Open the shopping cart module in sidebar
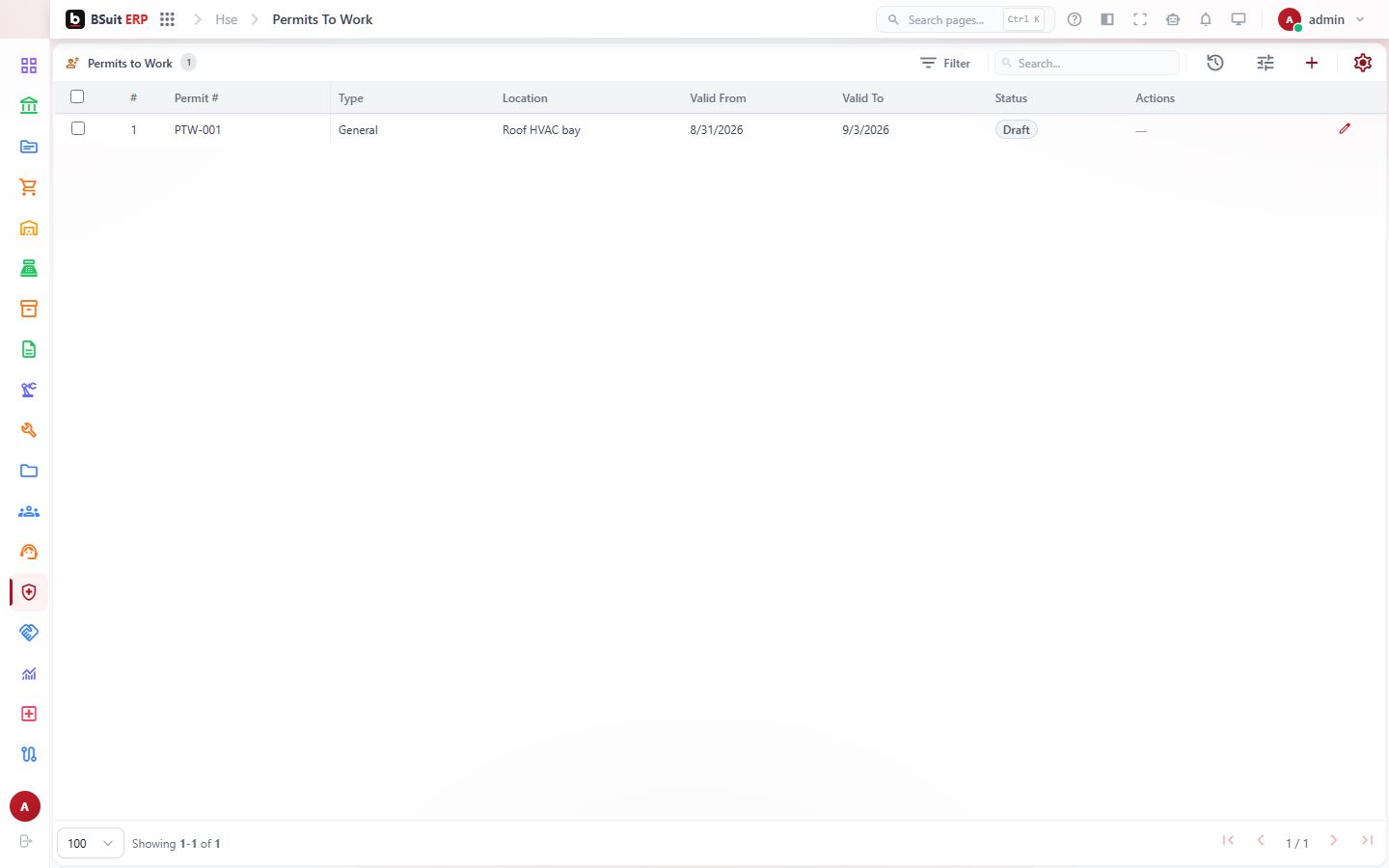The width and height of the screenshot is (1389, 868). click(x=29, y=187)
